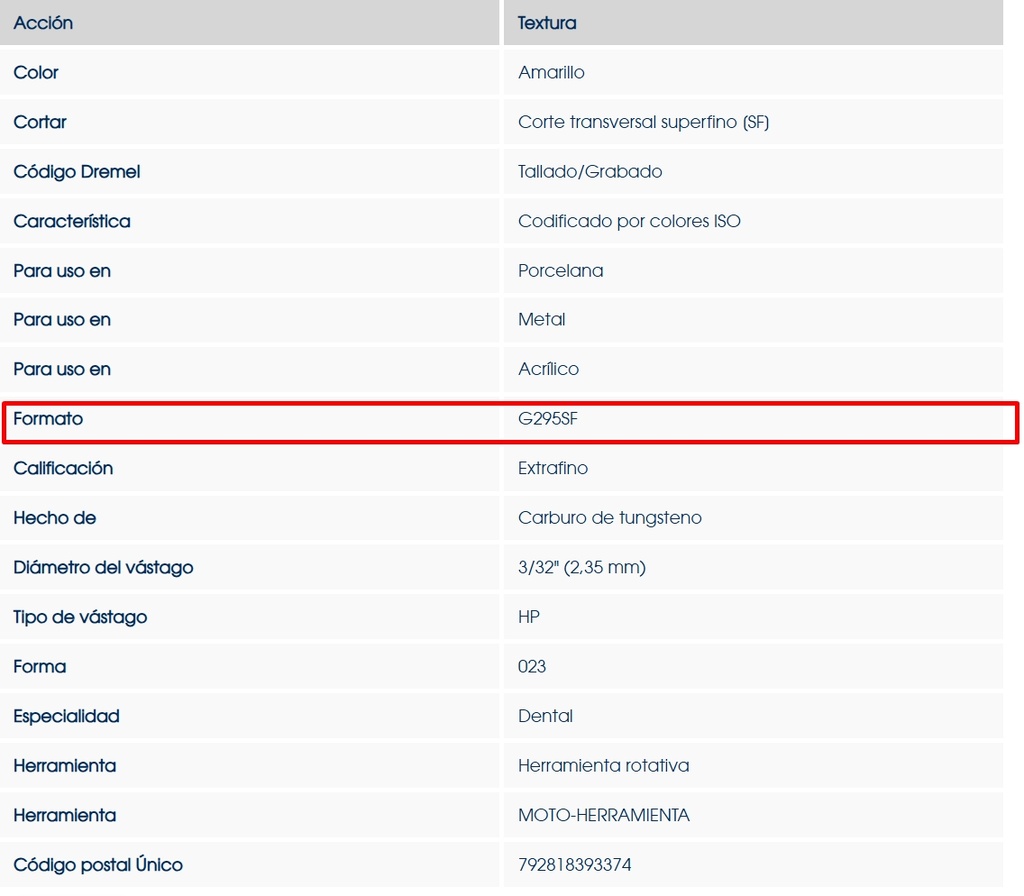The height and width of the screenshot is (896, 1024).
Task: Select the "023" shape value
Action: point(532,666)
